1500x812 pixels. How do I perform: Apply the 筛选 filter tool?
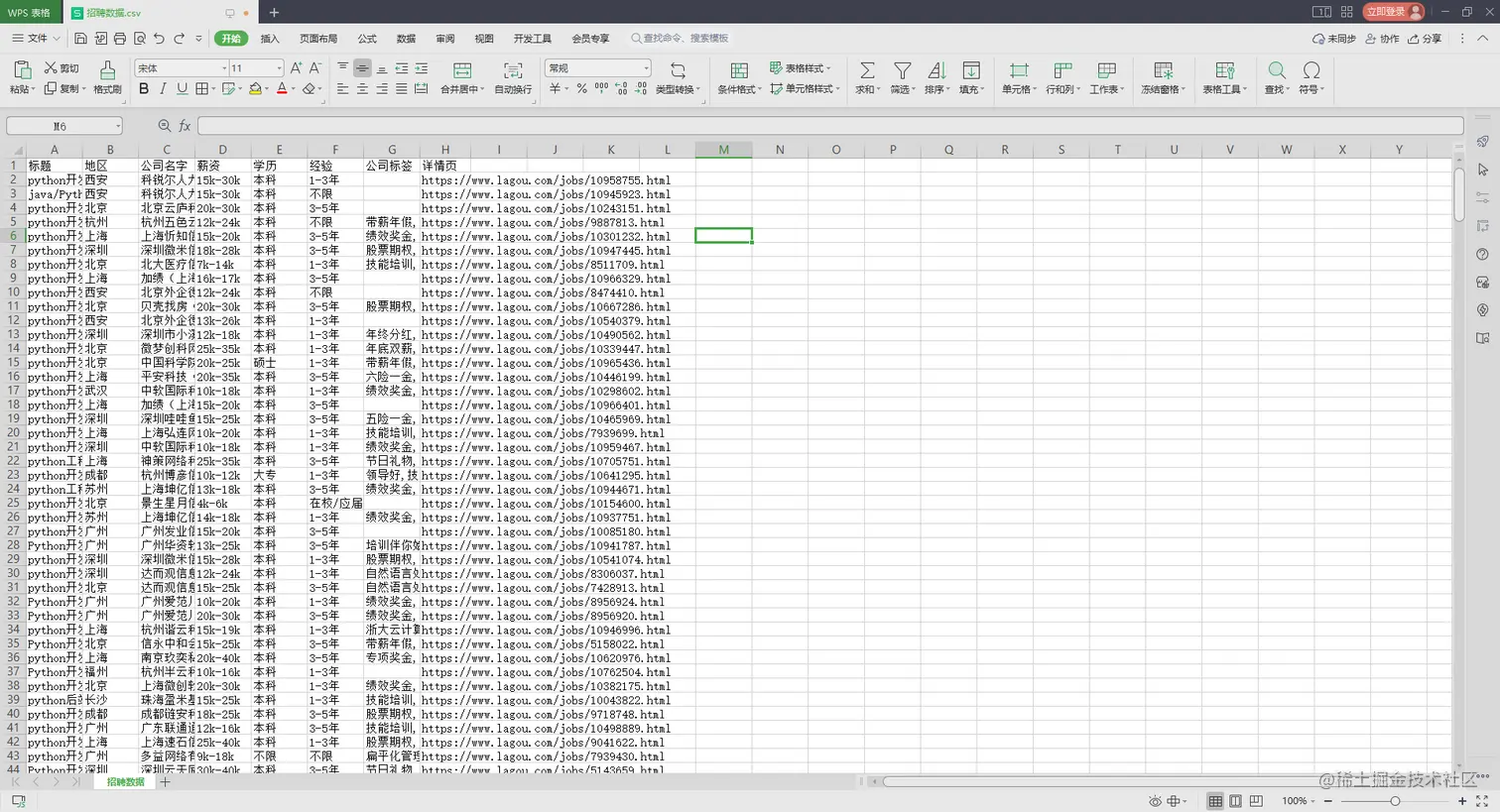902,71
